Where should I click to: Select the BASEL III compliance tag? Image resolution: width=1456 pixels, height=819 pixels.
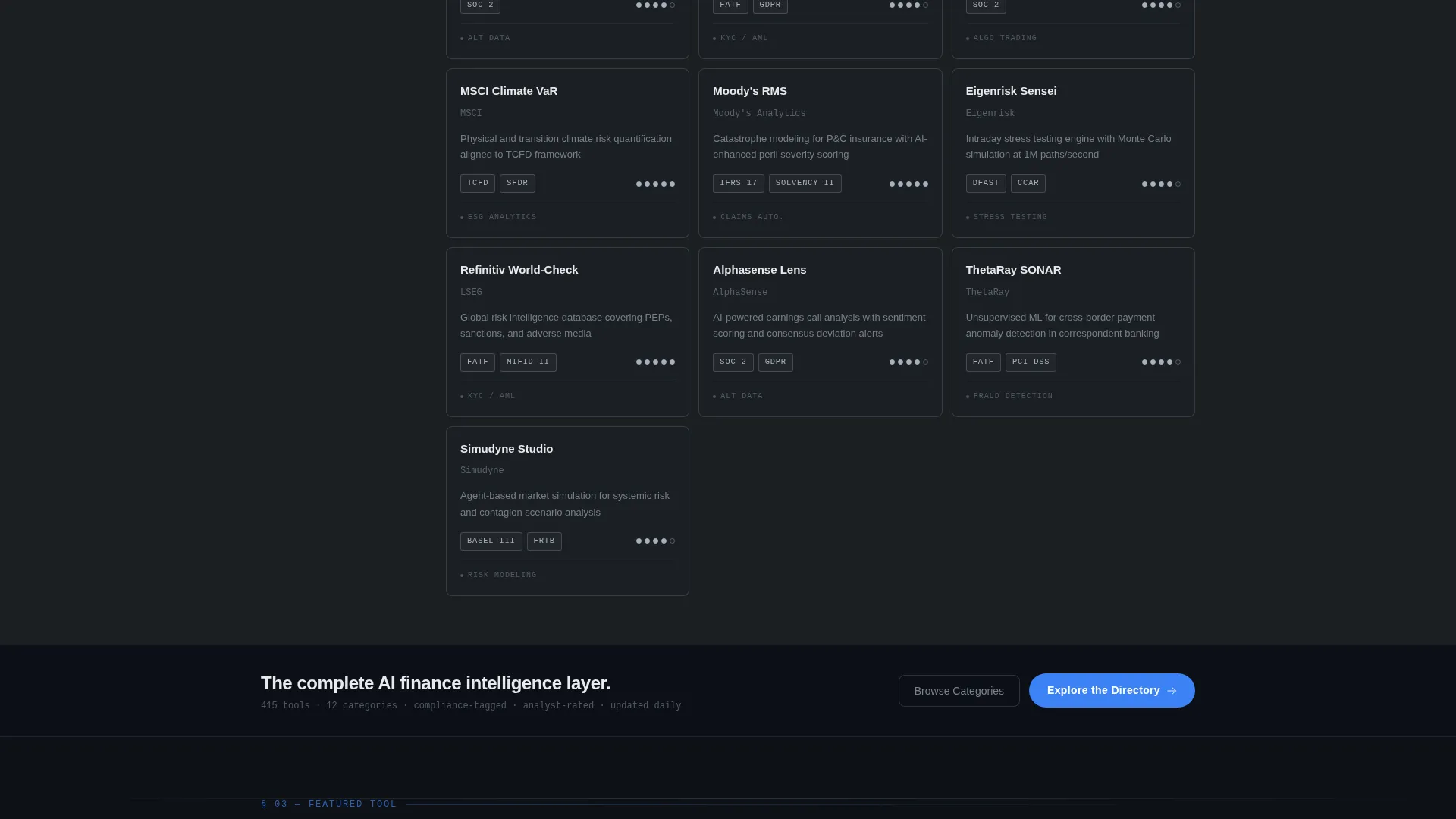[x=491, y=541]
